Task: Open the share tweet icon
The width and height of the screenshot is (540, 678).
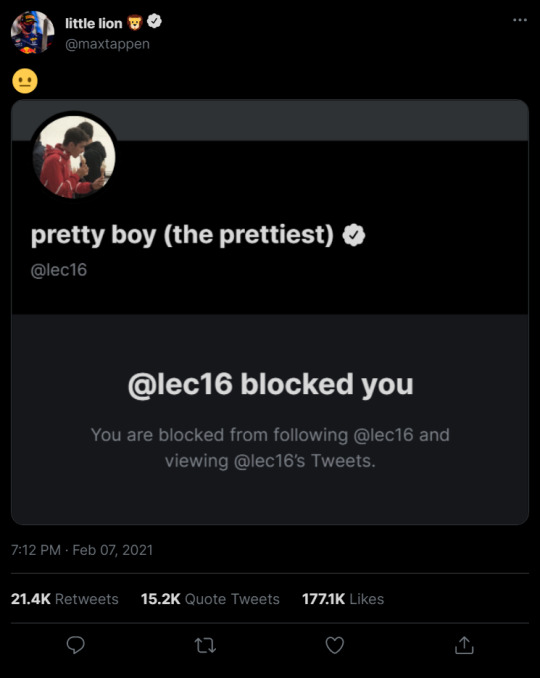Action: tap(464, 645)
